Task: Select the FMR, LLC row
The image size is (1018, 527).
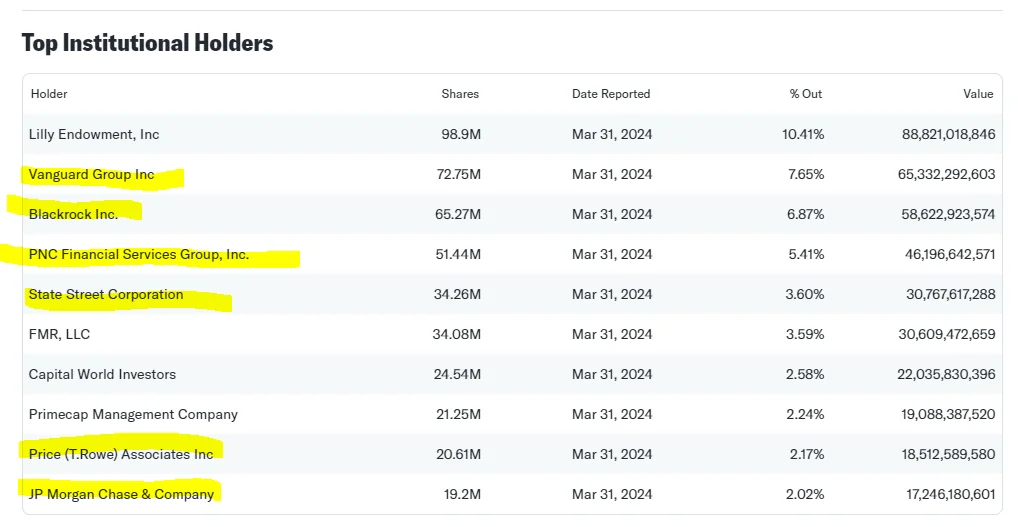Action: click(x=512, y=334)
